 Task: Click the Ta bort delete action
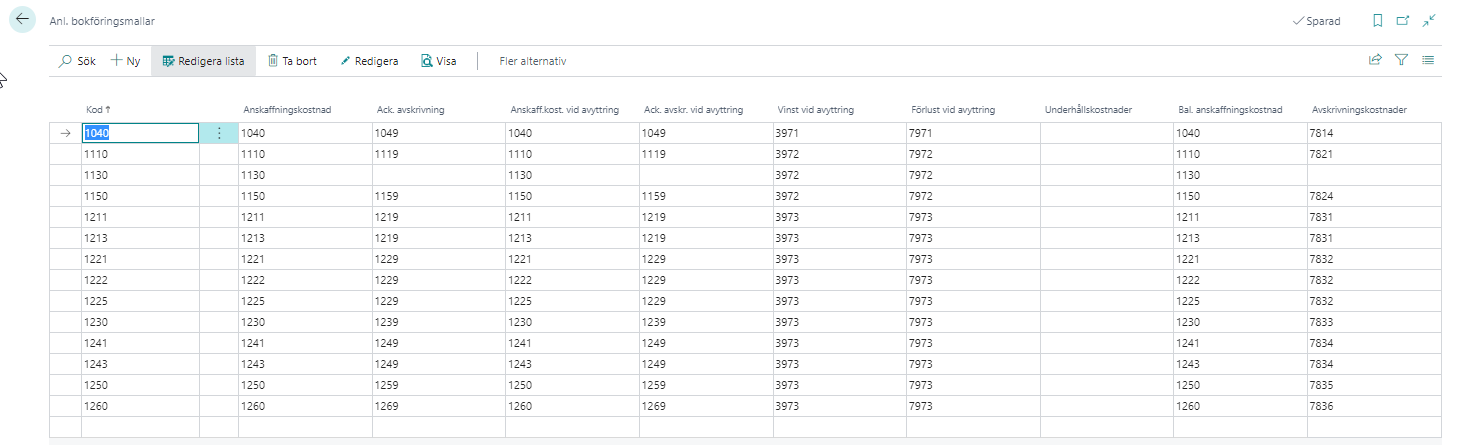[x=292, y=61]
